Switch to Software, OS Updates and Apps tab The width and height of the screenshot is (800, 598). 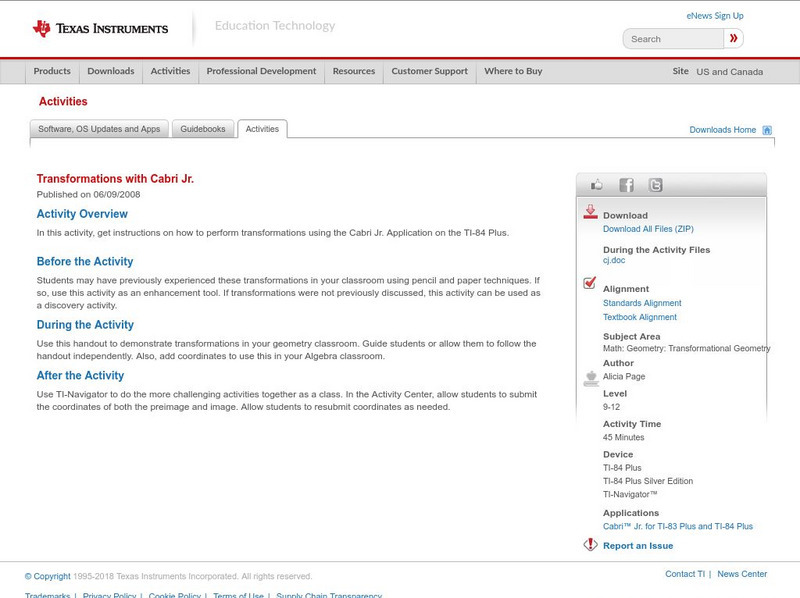[99, 129]
